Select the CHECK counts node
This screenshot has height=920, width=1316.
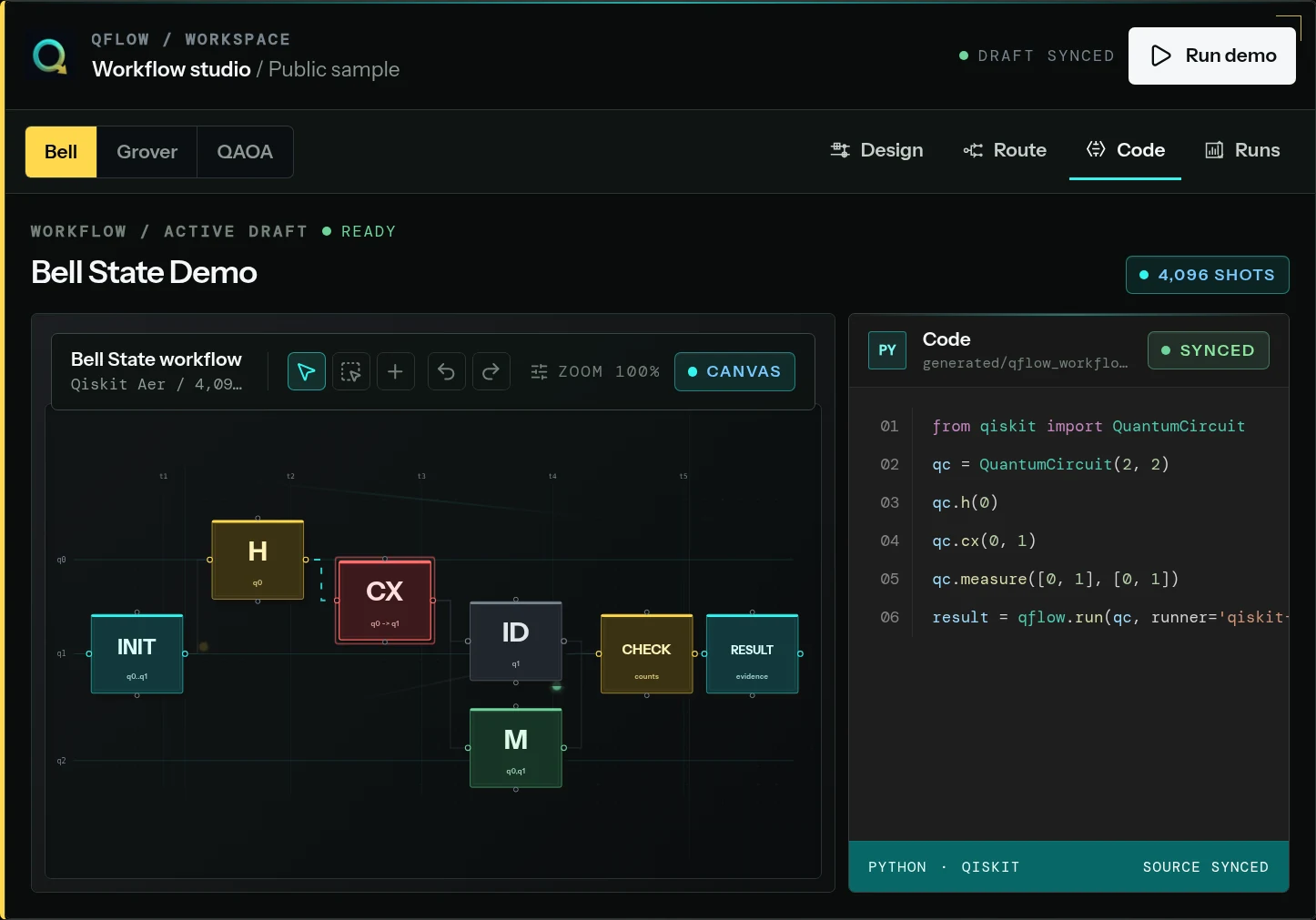[x=646, y=654]
